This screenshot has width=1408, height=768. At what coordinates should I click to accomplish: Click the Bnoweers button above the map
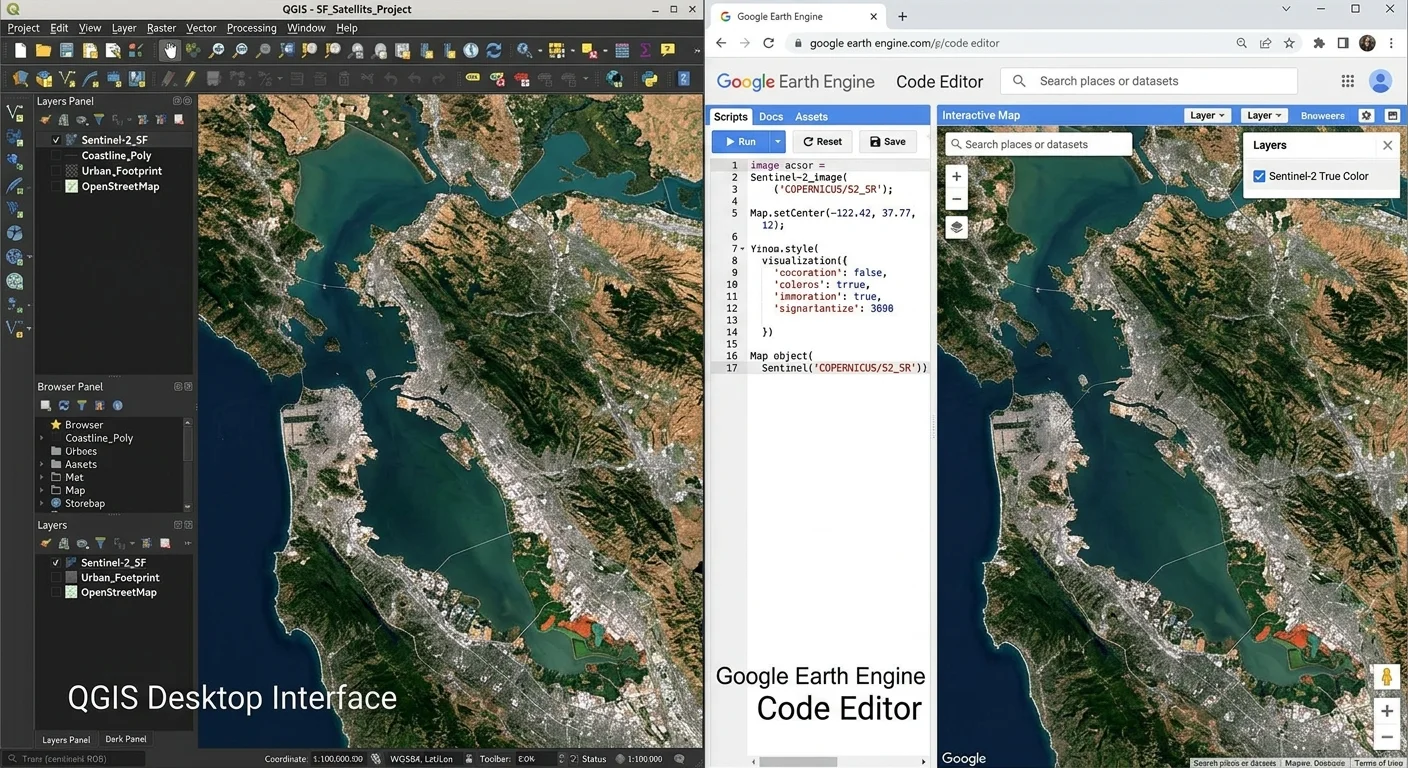click(1322, 116)
